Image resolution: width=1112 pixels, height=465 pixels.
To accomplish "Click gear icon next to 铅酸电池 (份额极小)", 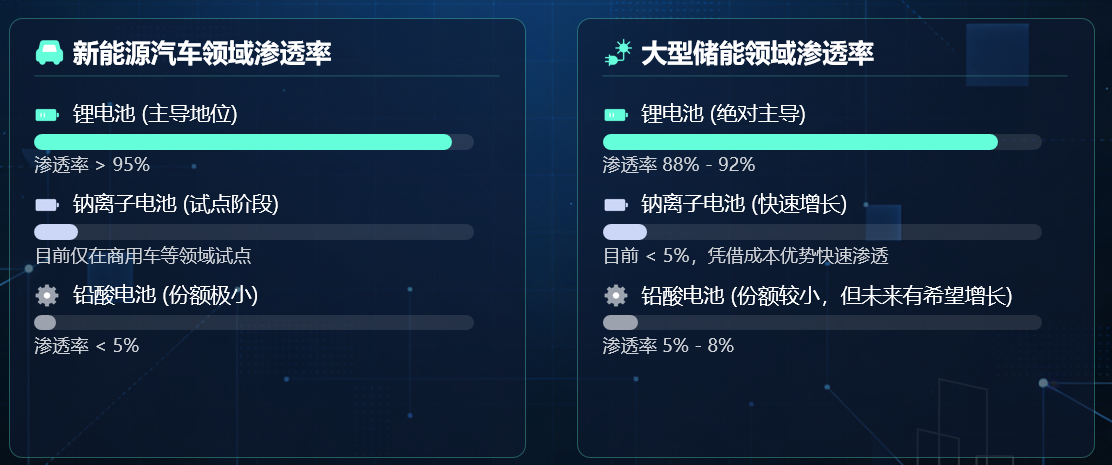I will pos(47,295).
